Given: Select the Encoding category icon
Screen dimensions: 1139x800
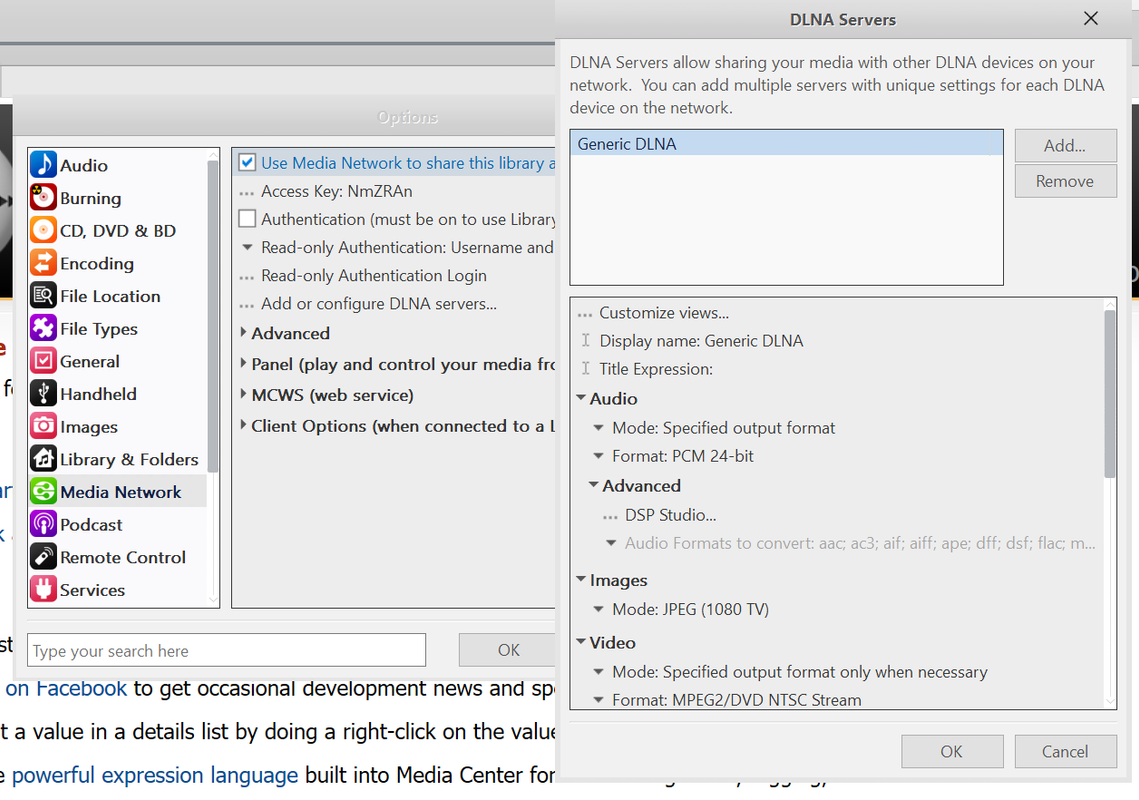Looking at the screenshot, I should click(43, 263).
